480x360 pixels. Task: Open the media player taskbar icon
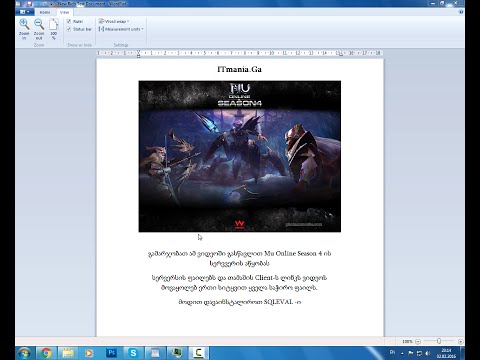pyautogui.click(x=89, y=353)
